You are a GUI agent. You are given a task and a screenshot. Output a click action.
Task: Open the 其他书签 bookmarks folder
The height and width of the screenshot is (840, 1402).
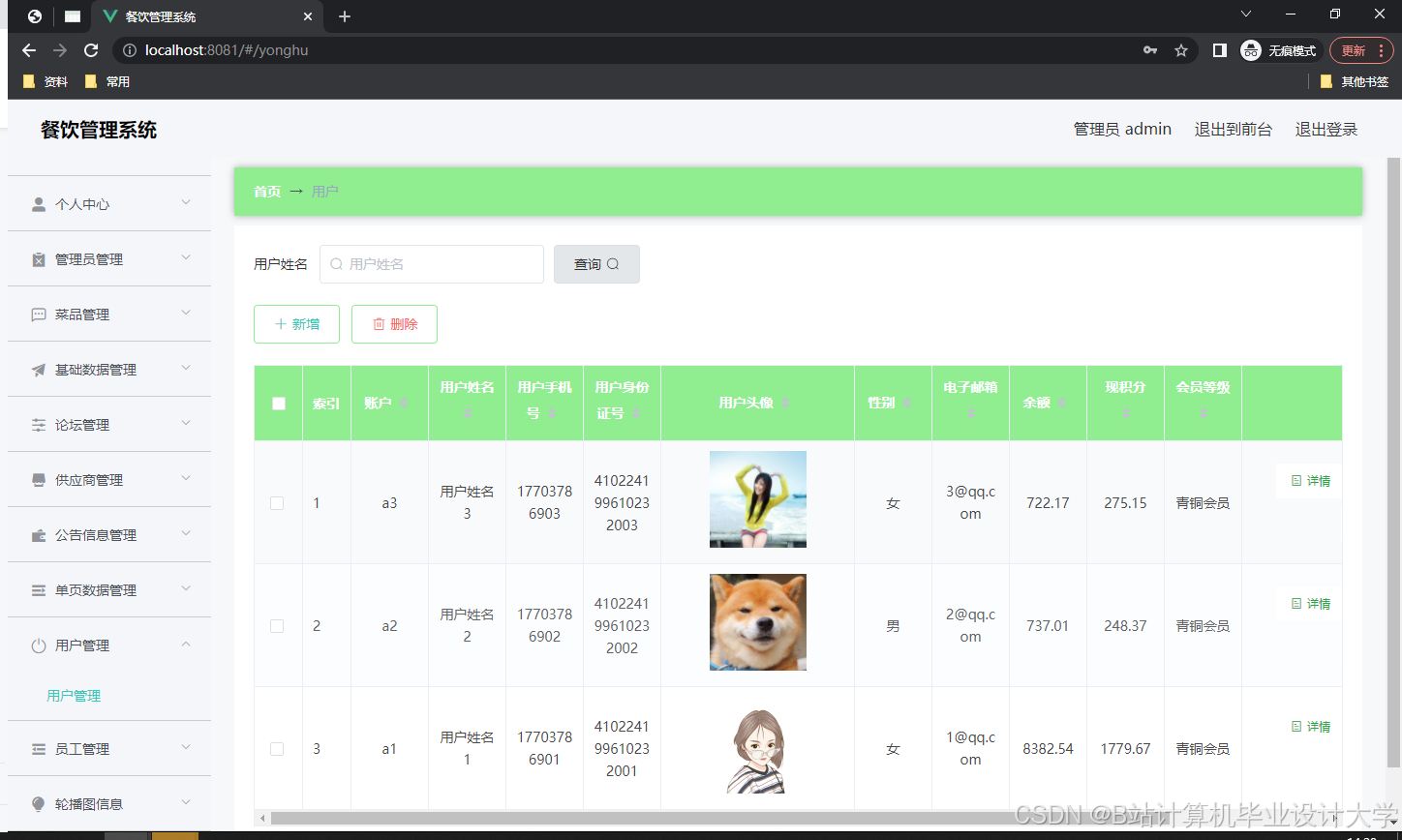(1355, 82)
